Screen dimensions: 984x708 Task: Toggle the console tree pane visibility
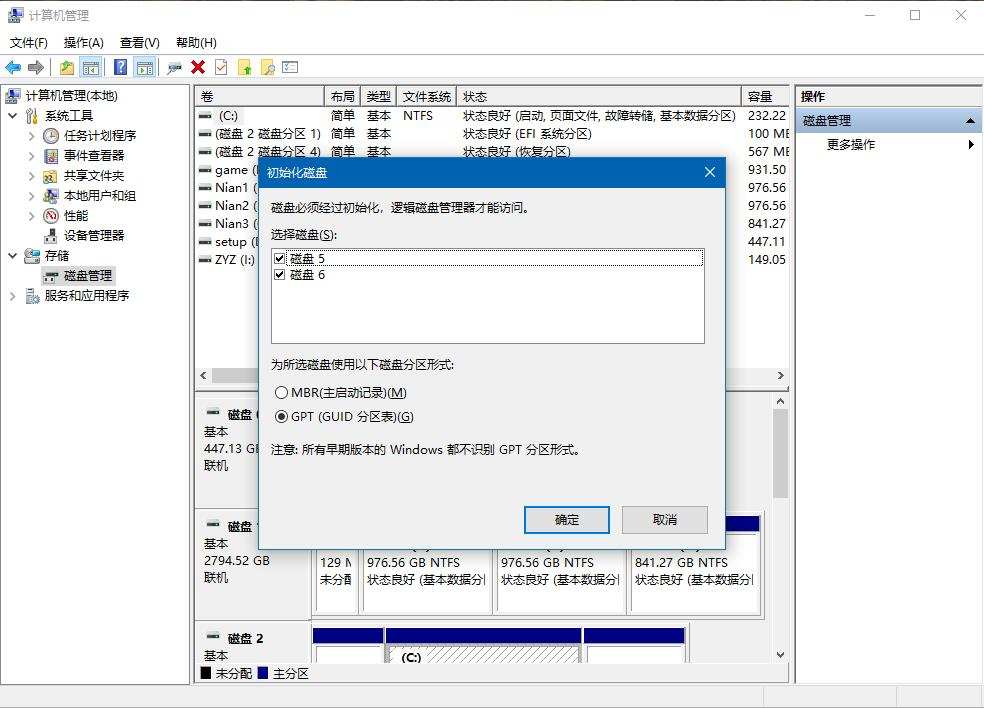[90, 67]
